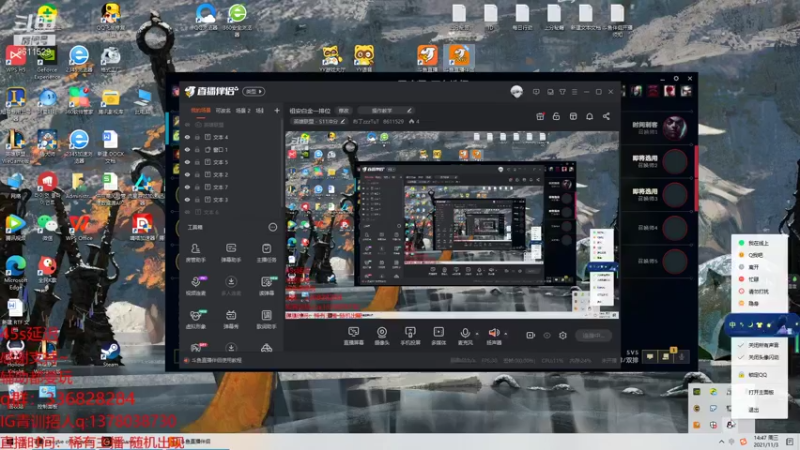Hide the 文本 3 layer
Image resolution: width=800 pixels, height=450 pixels.
[187, 199]
